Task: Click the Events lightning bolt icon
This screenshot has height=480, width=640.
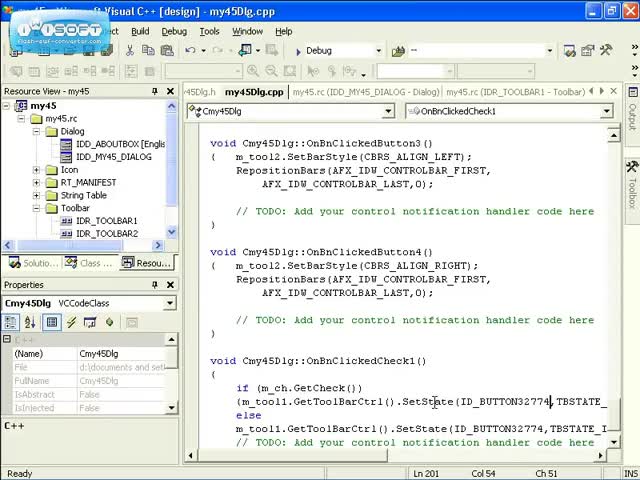Action: click(x=71, y=322)
